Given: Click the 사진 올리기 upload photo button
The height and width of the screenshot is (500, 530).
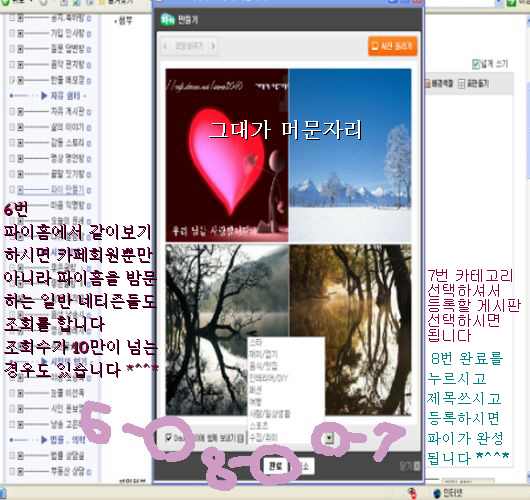Looking at the screenshot, I should 392,46.
